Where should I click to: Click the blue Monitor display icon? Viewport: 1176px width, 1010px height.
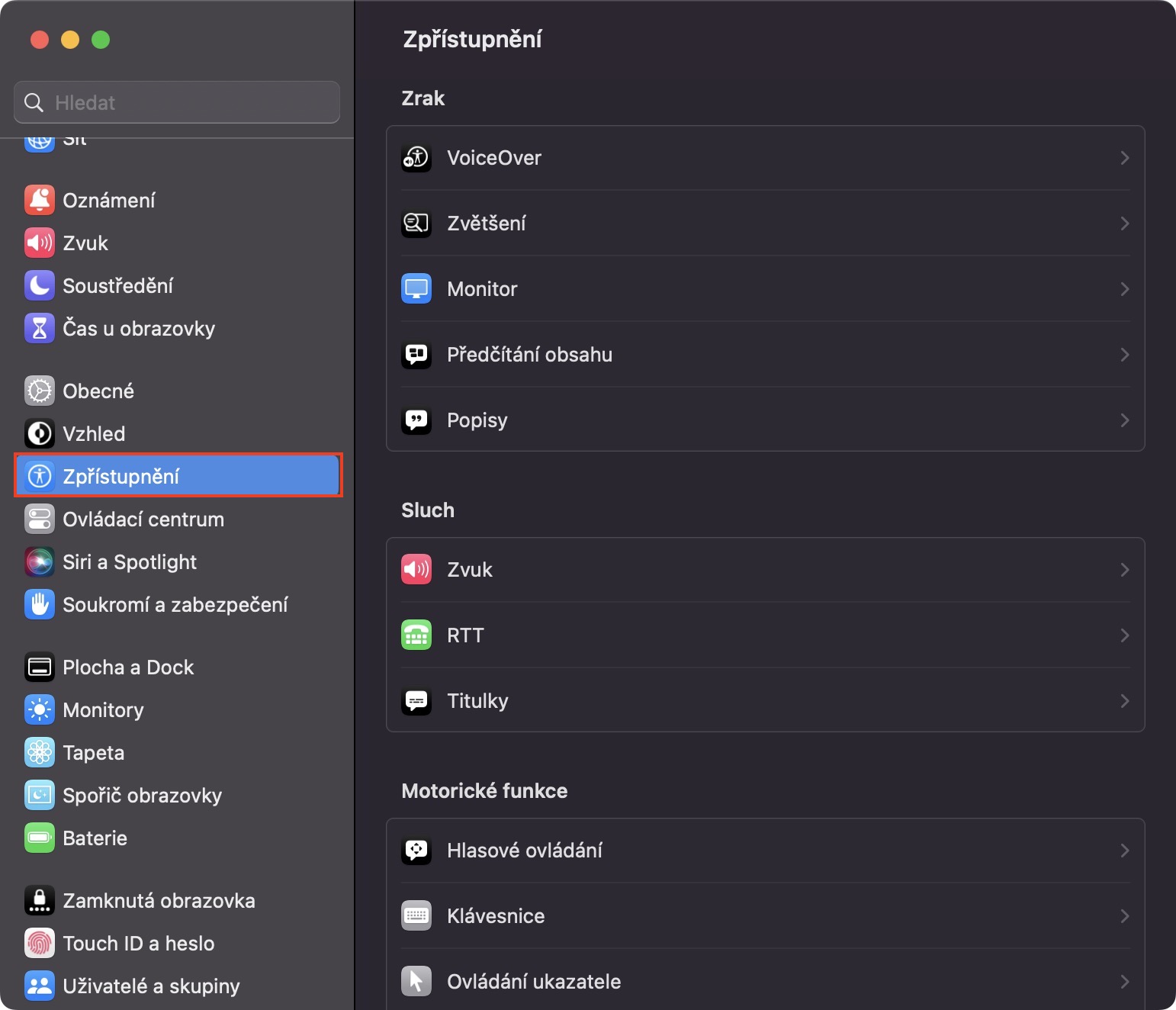pos(416,289)
